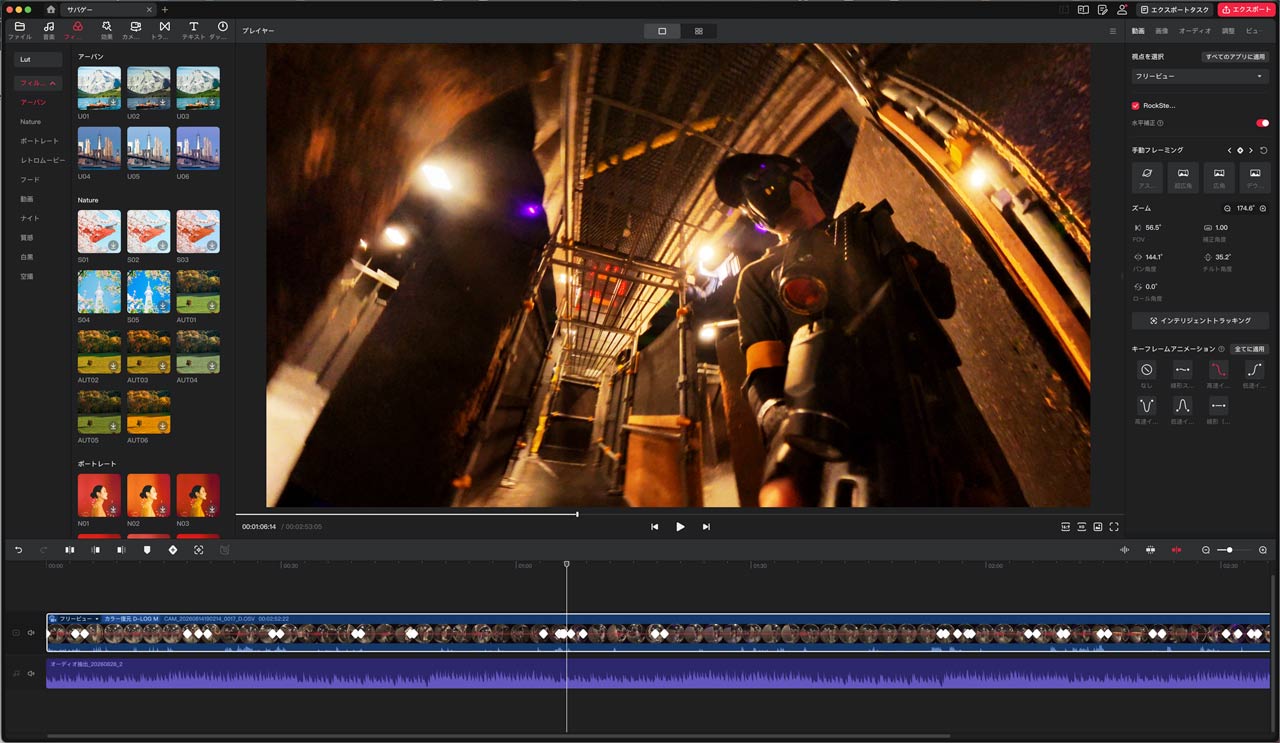1280x743 pixels.
Task: Apply the N02 portrait filter thumbnail
Action: pyautogui.click(x=148, y=495)
